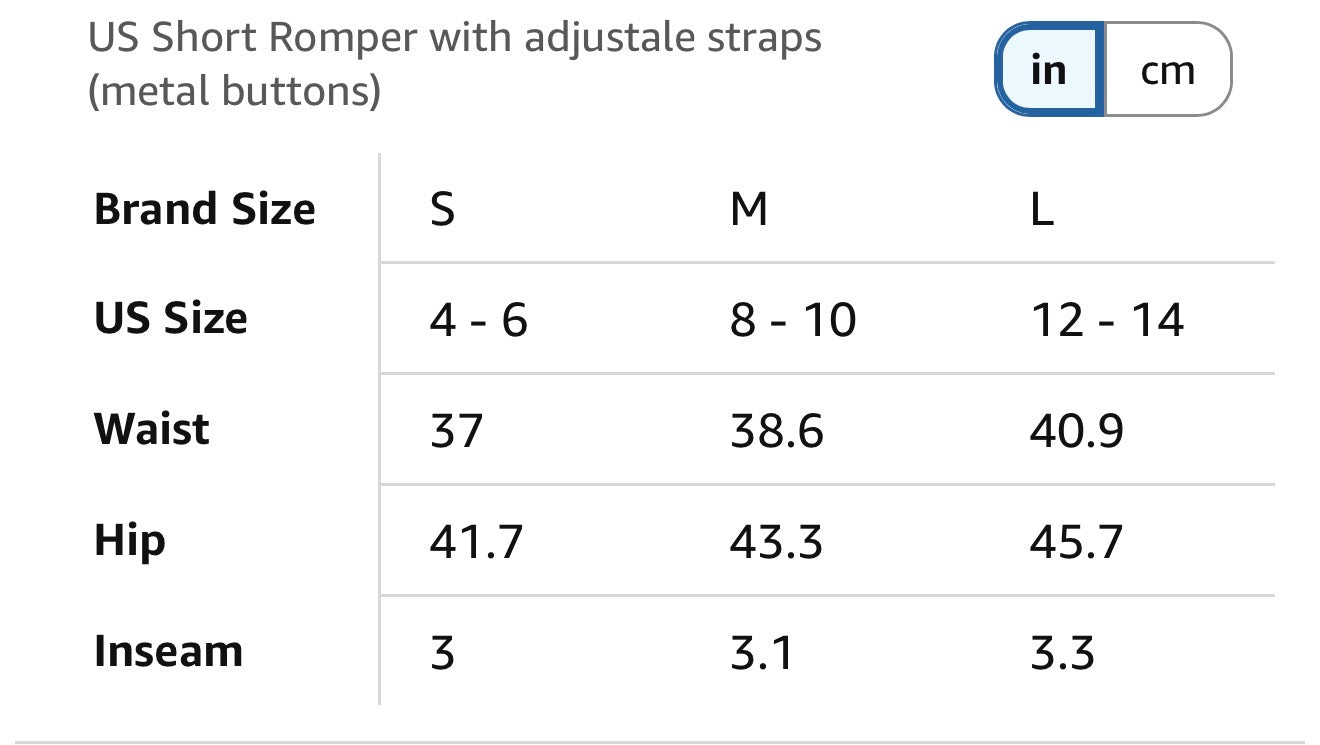
Task: Click the 4 - 6 US size value
Action: point(478,320)
